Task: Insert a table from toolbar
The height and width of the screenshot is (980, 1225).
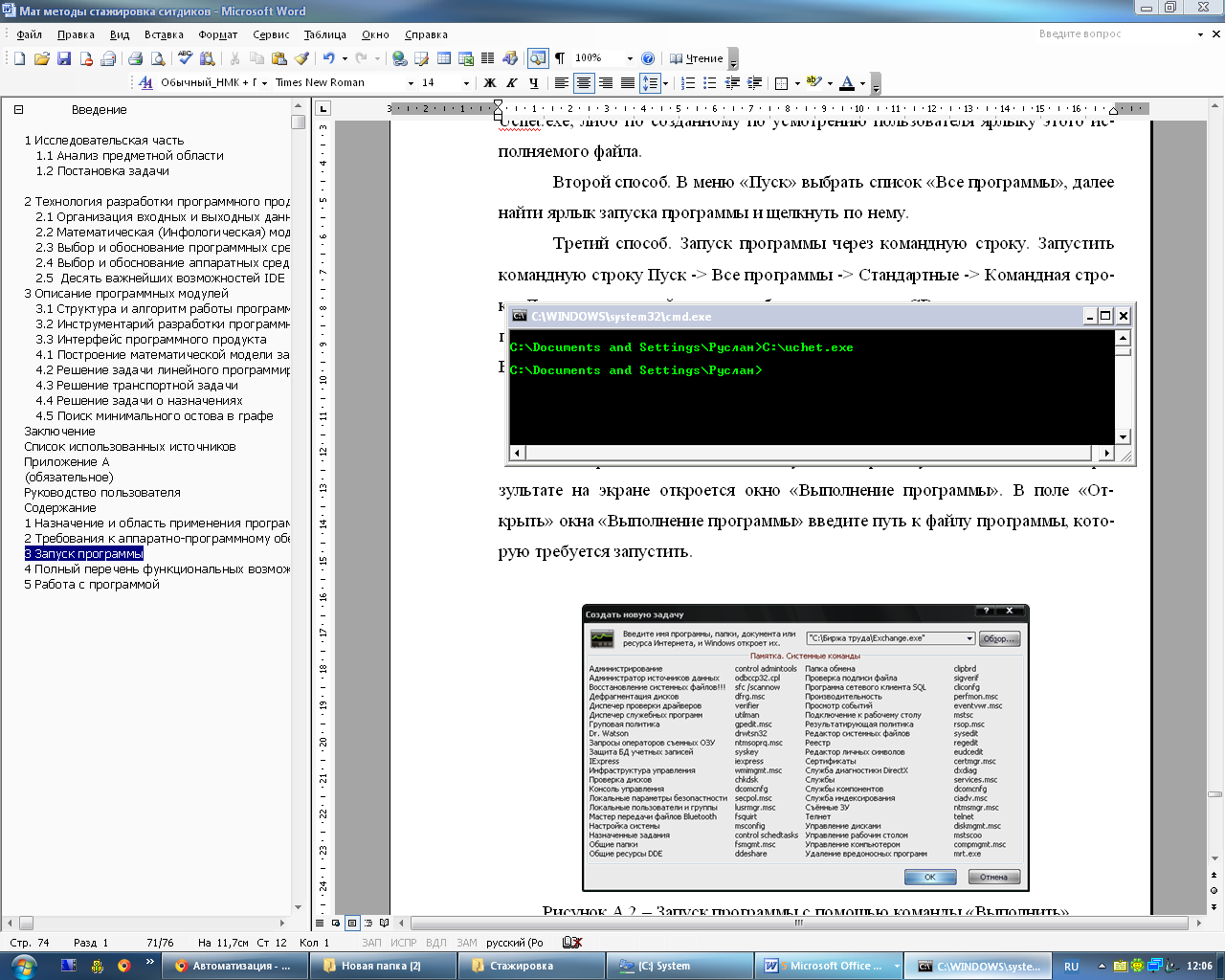Action: click(444, 58)
